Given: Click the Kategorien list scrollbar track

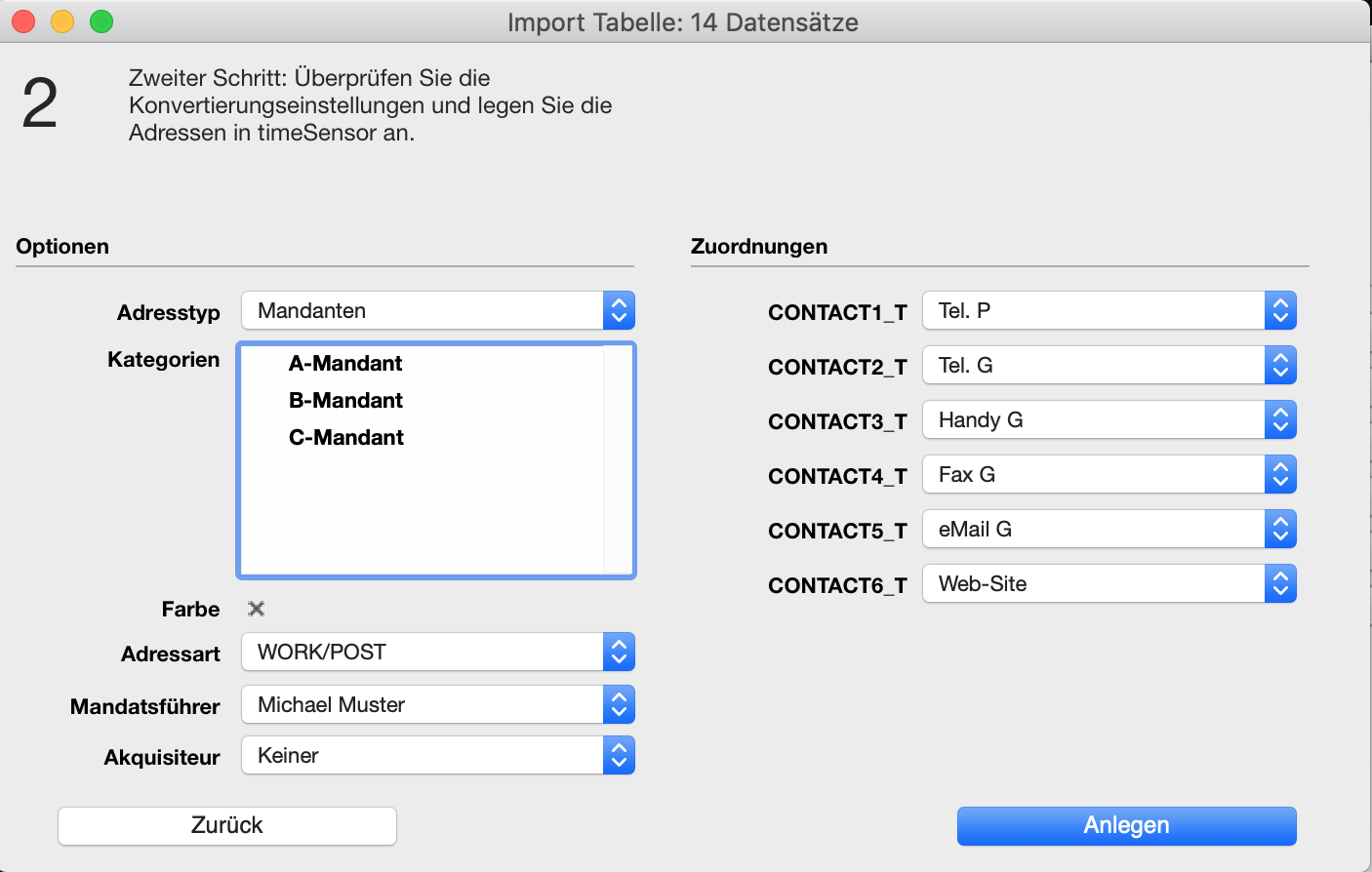Looking at the screenshot, I should [618, 459].
